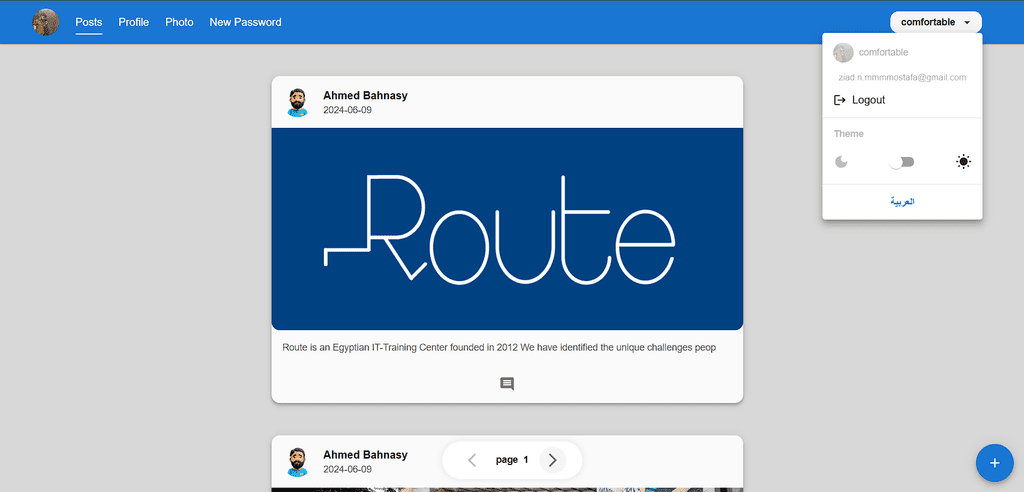Viewport: 1024px width, 492px height.
Task: Go to the Profile tab
Action: tap(134, 22)
